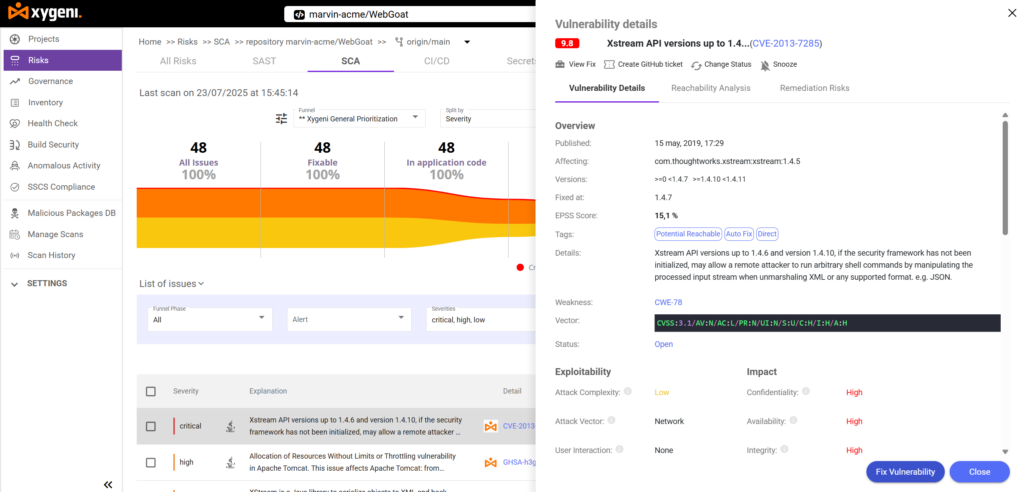This screenshot has height=492, width=1024.
Task: Click the red critical legend dot
Action: (520, 267)
